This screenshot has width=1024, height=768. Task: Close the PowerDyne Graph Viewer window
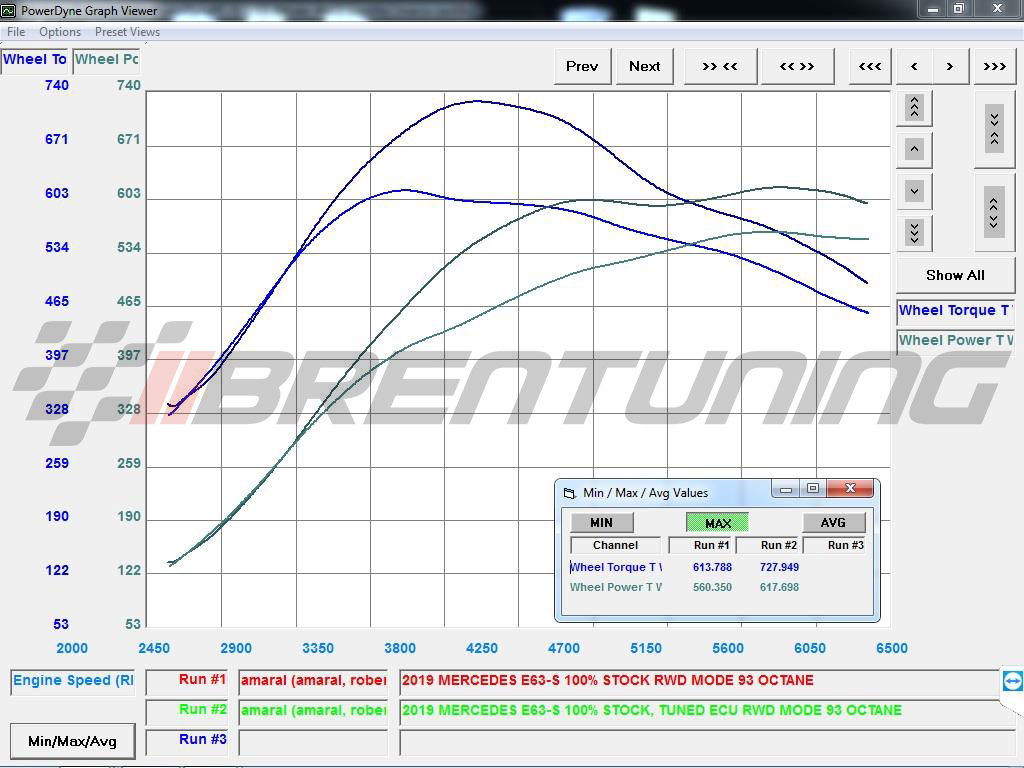[x=997, y=9]
